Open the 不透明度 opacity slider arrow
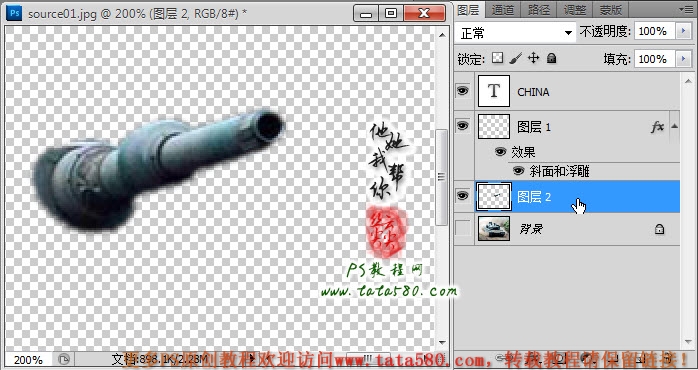This screenshot has height=370, width=698. pyautogui.click(x=683, y=31)
